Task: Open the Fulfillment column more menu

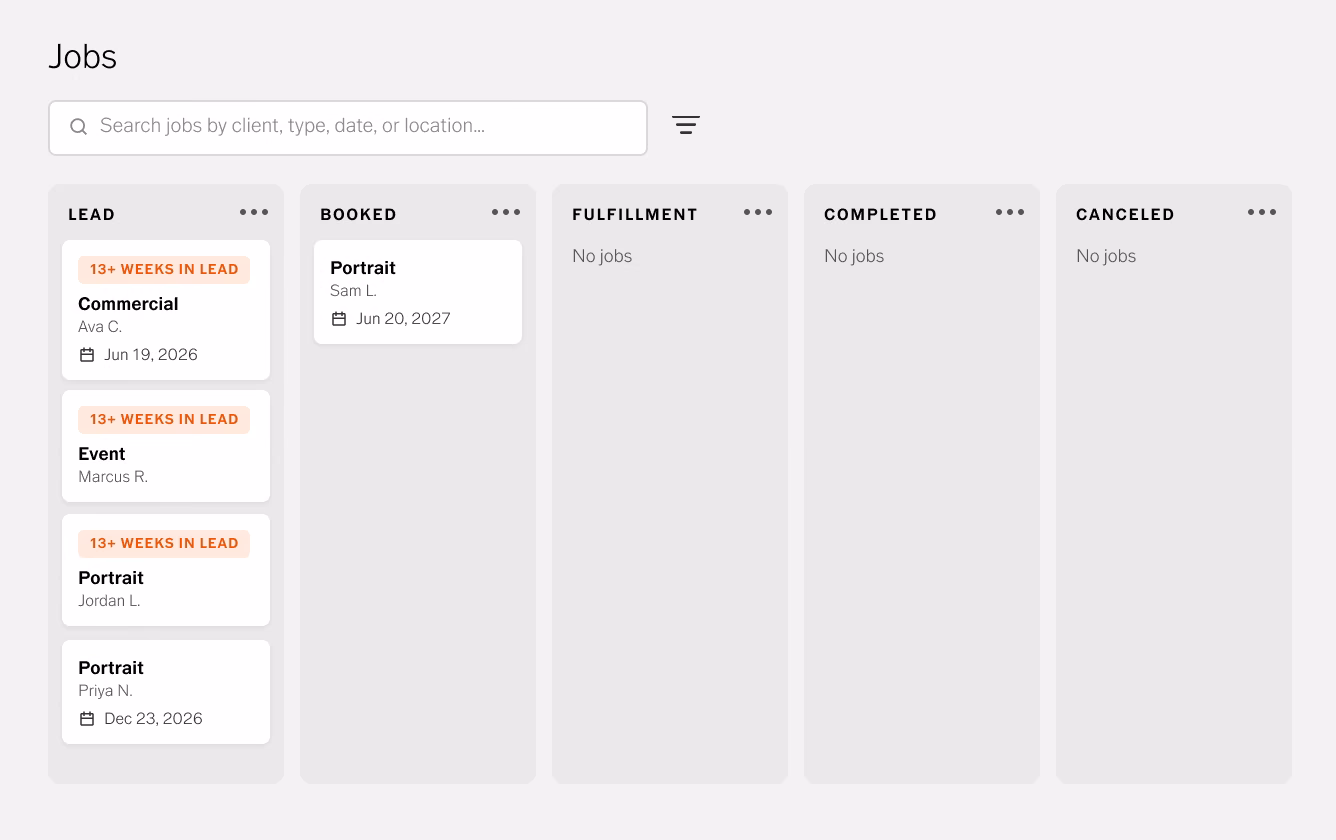Action: (x=758, y=212)
